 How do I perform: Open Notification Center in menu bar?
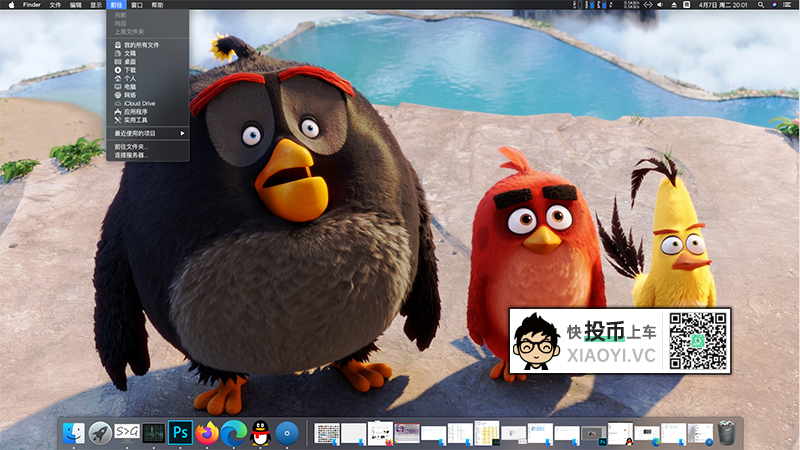[x=787, y=5]
